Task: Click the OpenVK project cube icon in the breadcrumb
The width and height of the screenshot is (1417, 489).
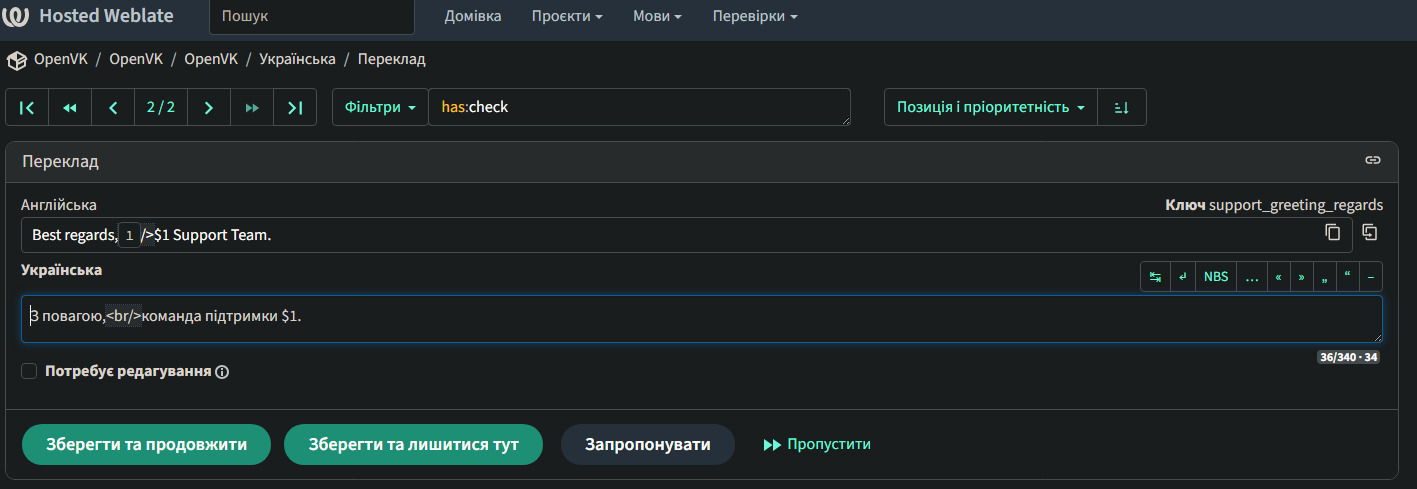Action: [x=16, y=60]
